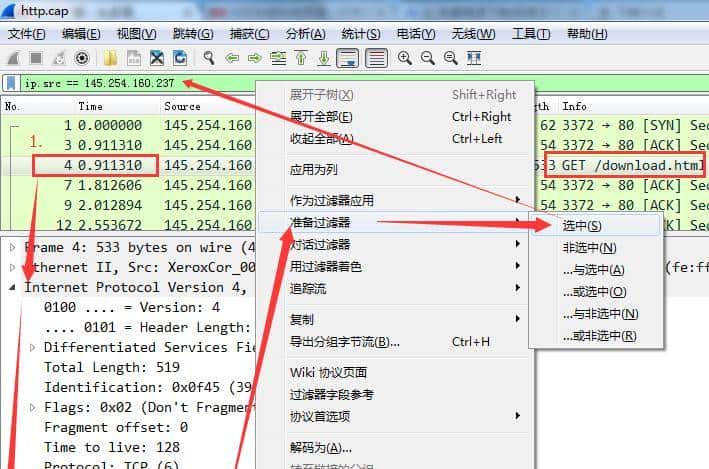Reset zoom to normal size

coord(450,58)
